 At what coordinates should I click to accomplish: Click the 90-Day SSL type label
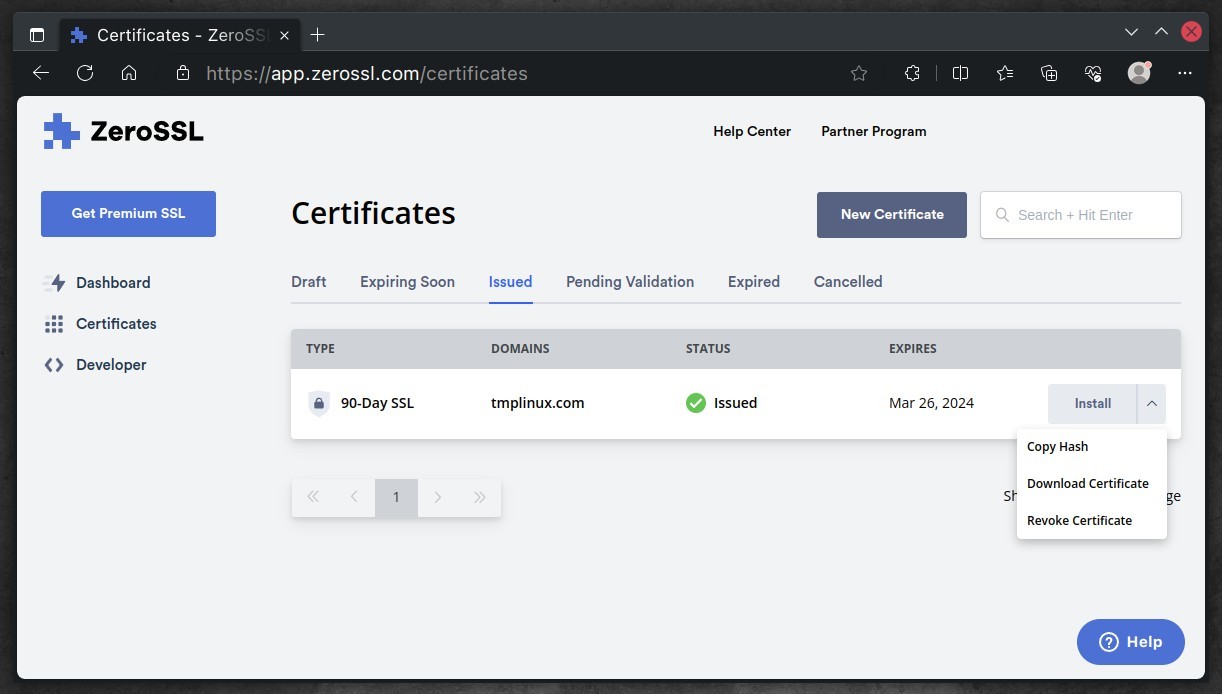(x=377, y=403)
